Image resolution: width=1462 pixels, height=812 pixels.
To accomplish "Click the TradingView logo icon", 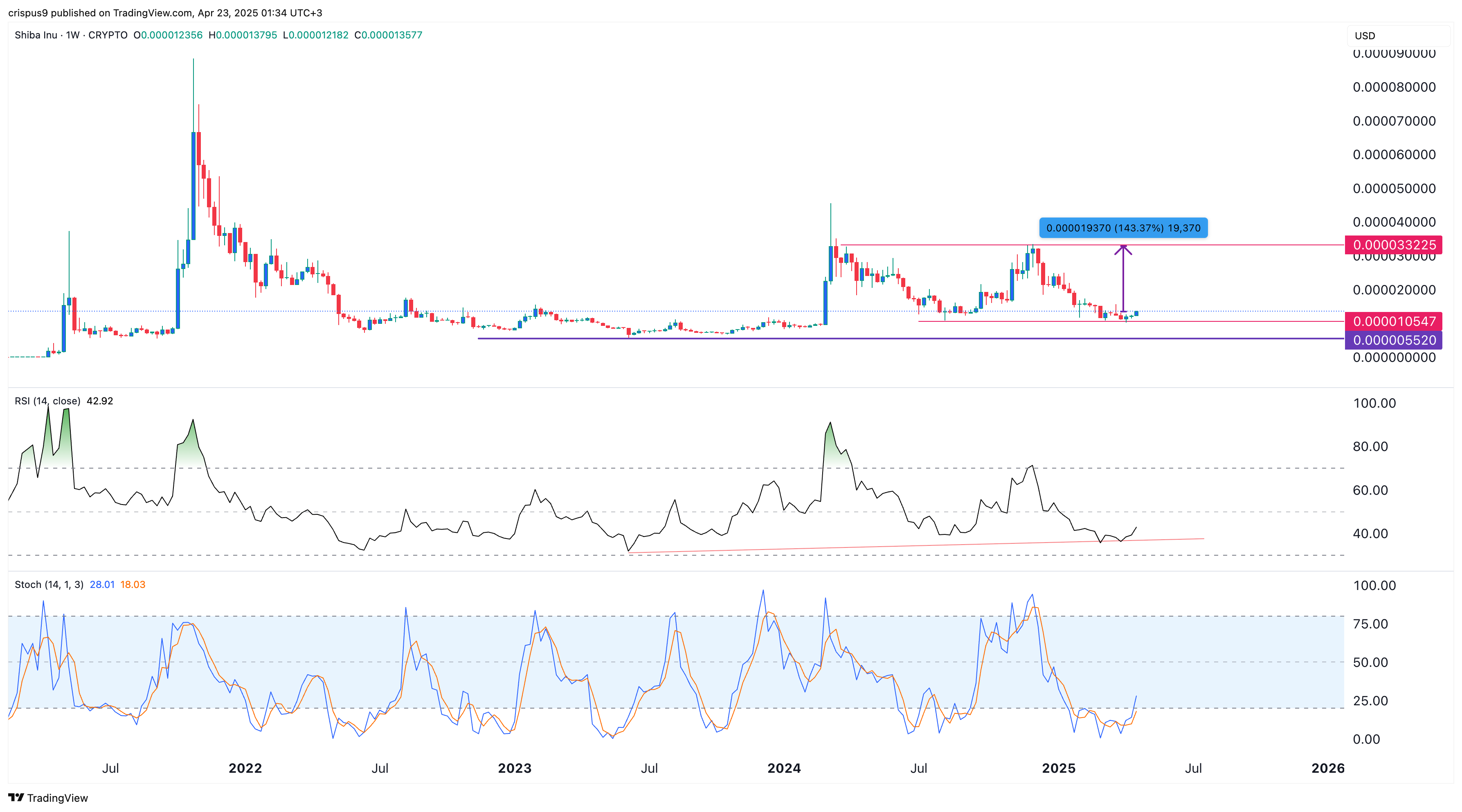I will click(x=16, y=797).
